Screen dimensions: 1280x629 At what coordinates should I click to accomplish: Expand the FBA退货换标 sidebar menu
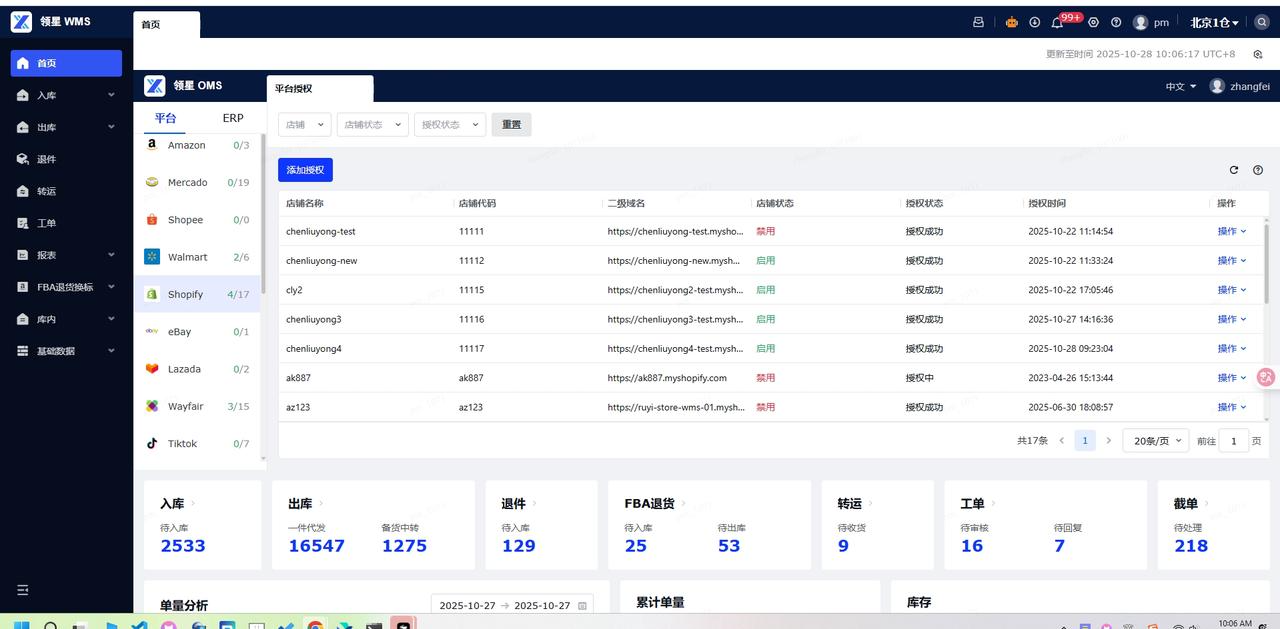point(66,287)
